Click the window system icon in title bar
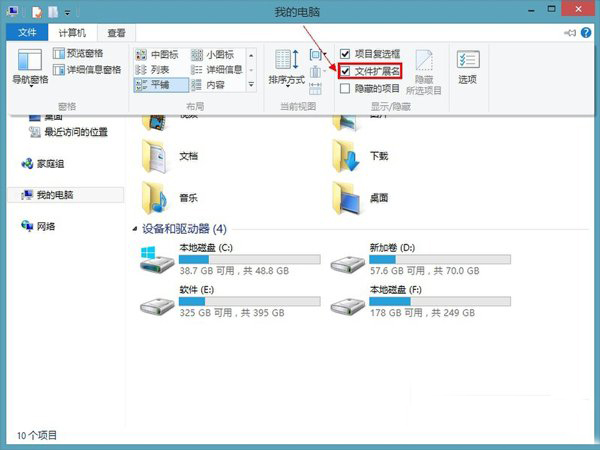Image resolution: width=600 pixels, height=450 pixels. [13, 12]
